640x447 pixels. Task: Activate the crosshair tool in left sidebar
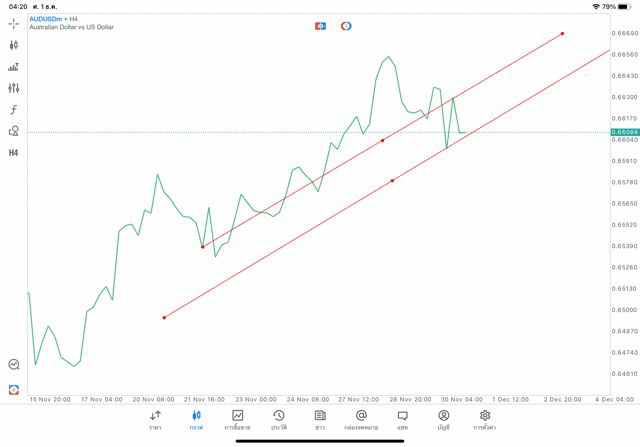(14, 23)
